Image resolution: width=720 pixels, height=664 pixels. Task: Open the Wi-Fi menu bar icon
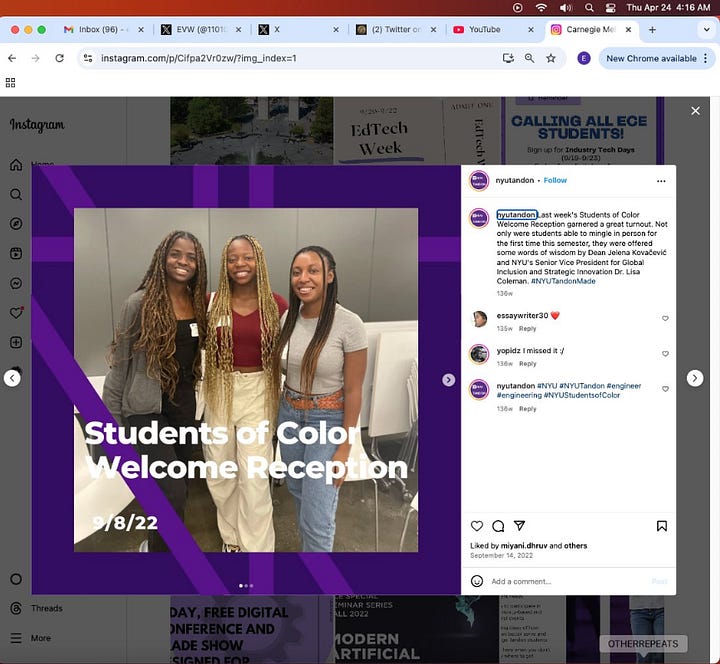tap(541, 7)
